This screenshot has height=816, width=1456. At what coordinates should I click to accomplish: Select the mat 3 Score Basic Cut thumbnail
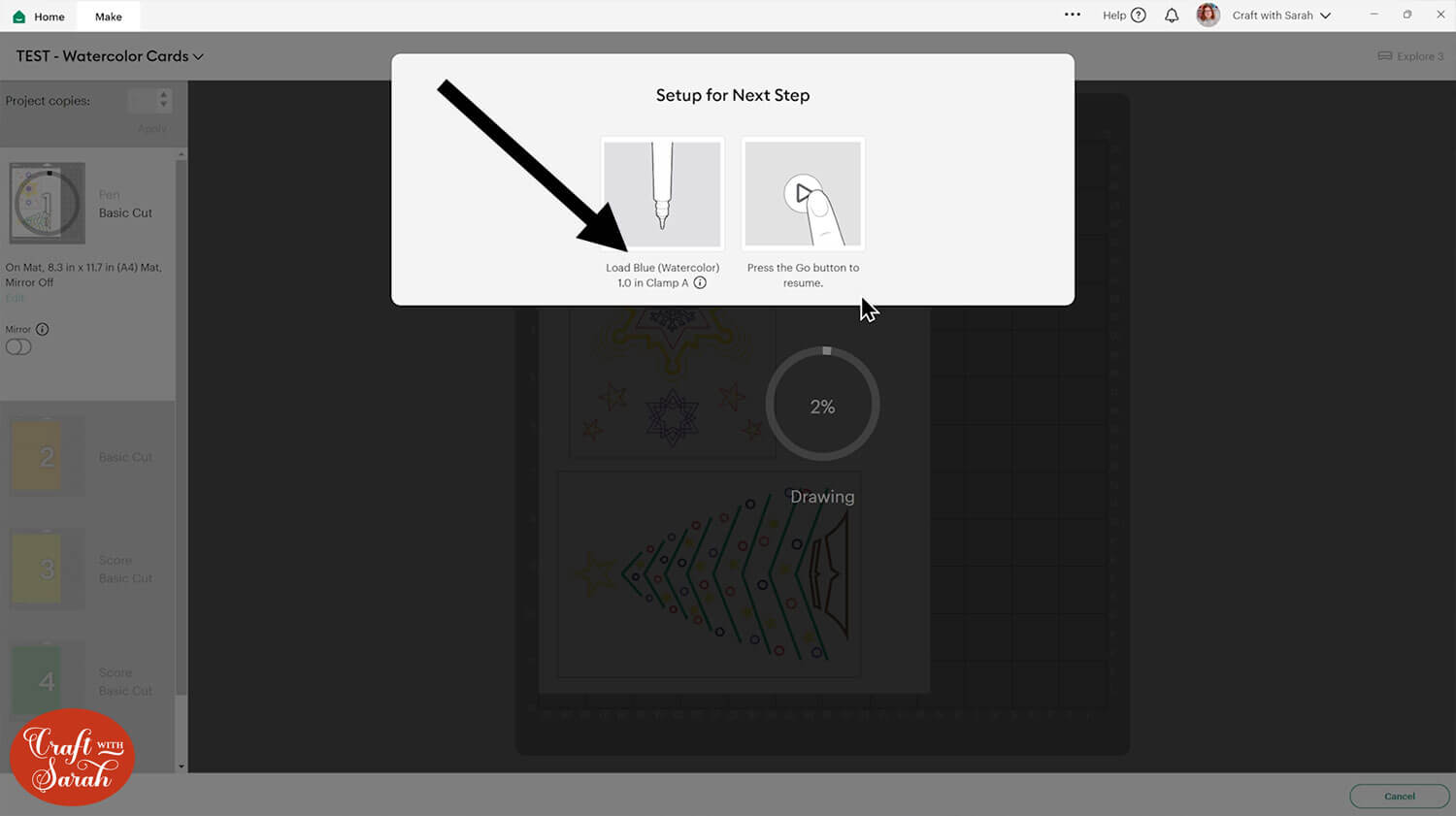coord(48,569)
